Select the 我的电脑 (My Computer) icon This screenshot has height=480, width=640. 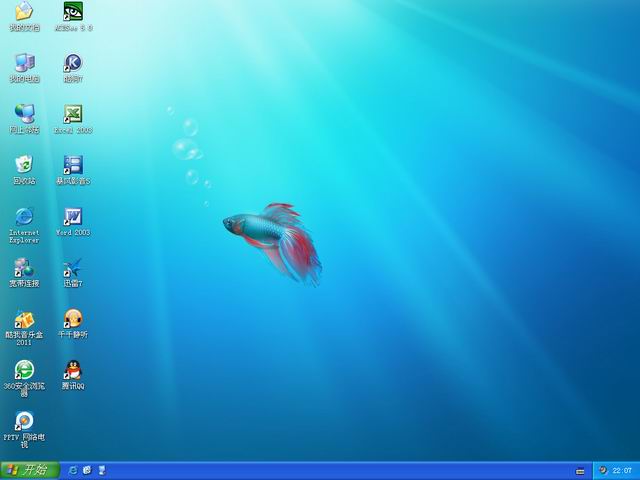click(x=24, y=63)
